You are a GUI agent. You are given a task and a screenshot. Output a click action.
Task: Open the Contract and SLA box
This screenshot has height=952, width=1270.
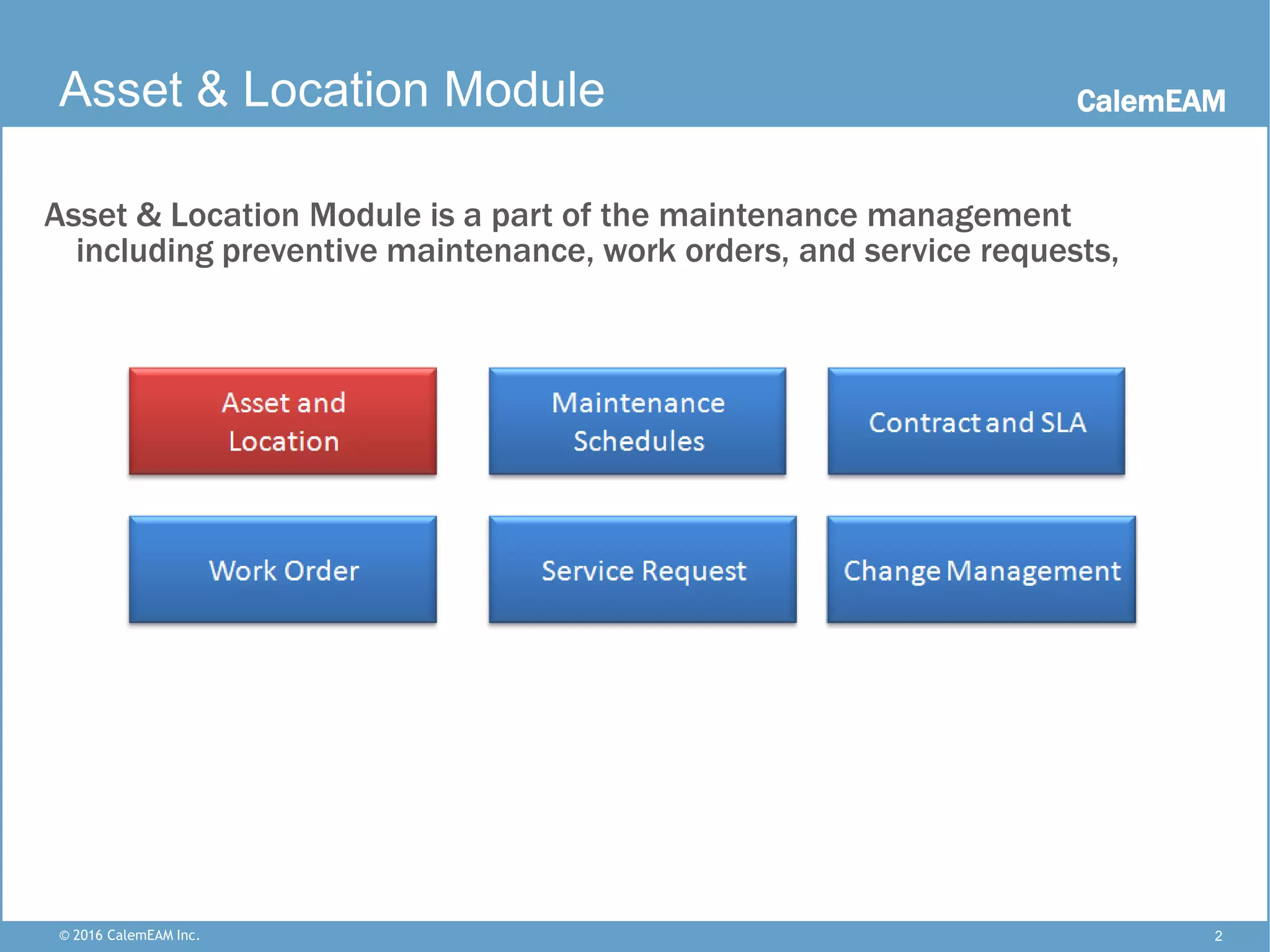(976, 421)
